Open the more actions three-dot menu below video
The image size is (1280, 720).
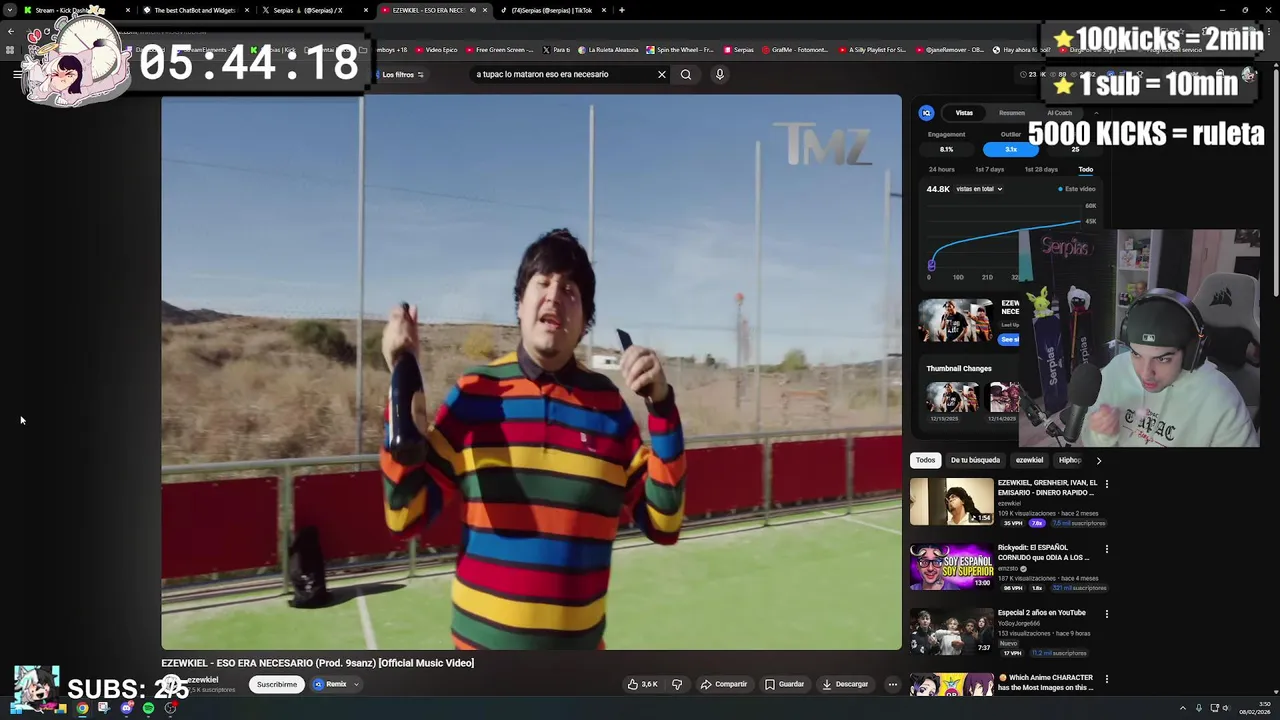click(892, 684)
